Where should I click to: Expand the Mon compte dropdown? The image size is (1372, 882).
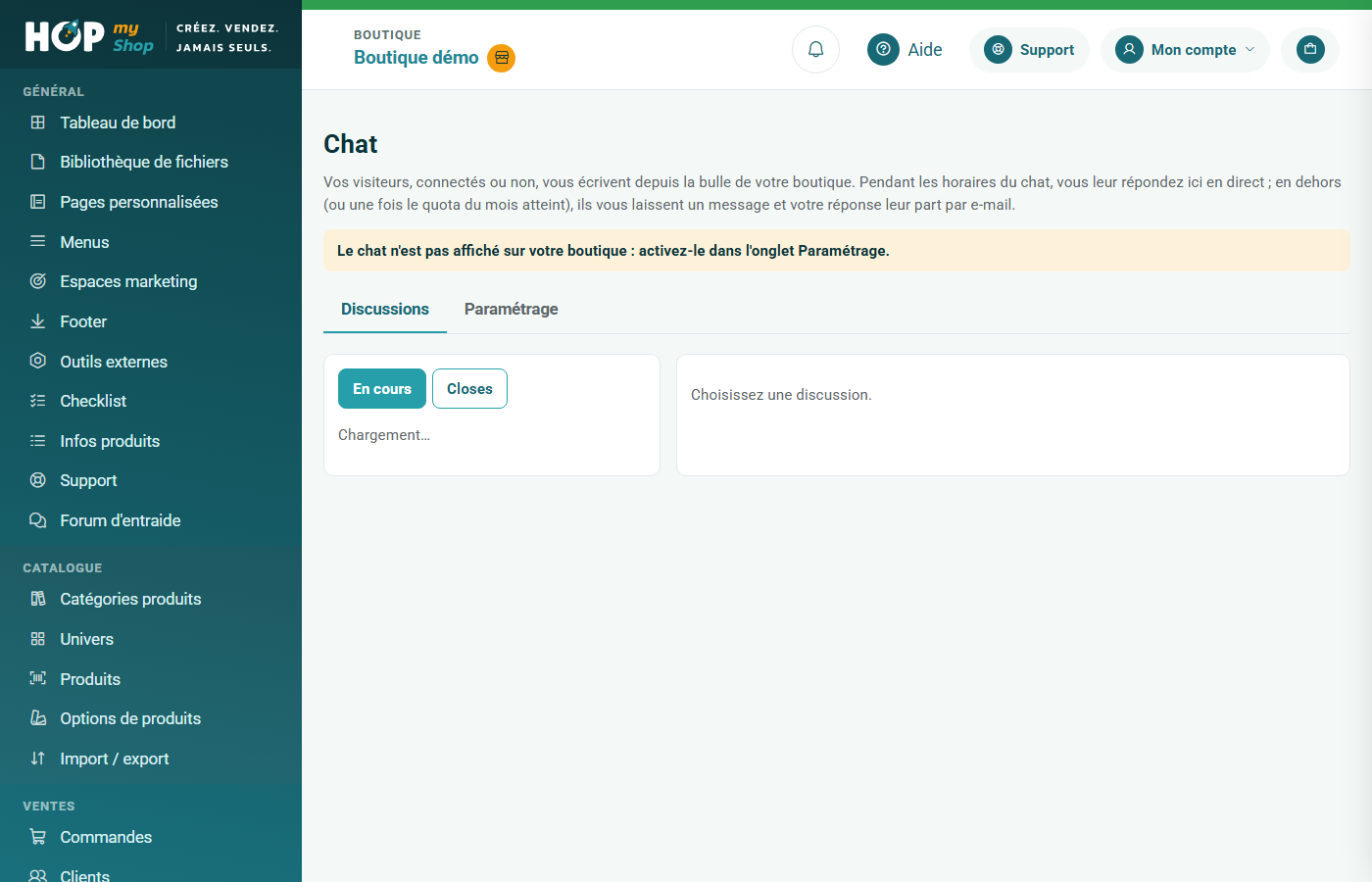pos(1185,49)
